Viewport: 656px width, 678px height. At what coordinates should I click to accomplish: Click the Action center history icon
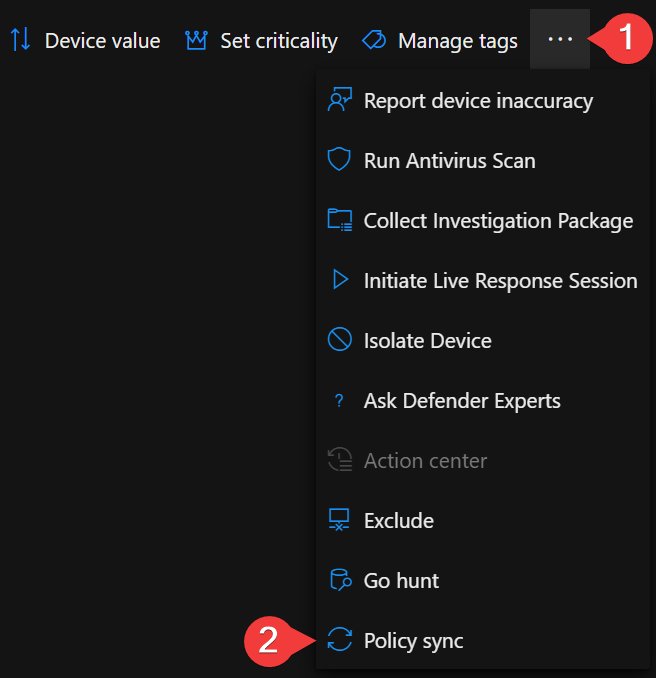coord(340,459)
